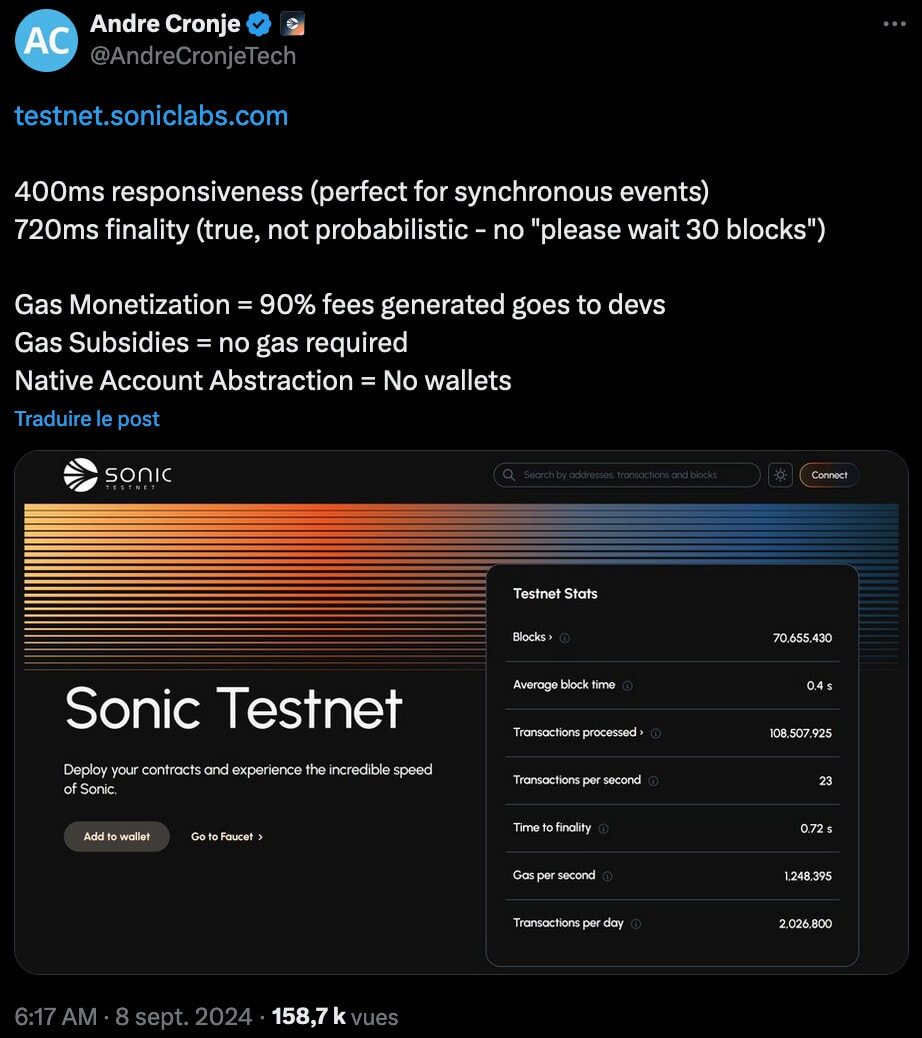The height and width of the screenshot is (1038, 922).
Task: Open the tweet's more options menu
Action: (893, 24)
